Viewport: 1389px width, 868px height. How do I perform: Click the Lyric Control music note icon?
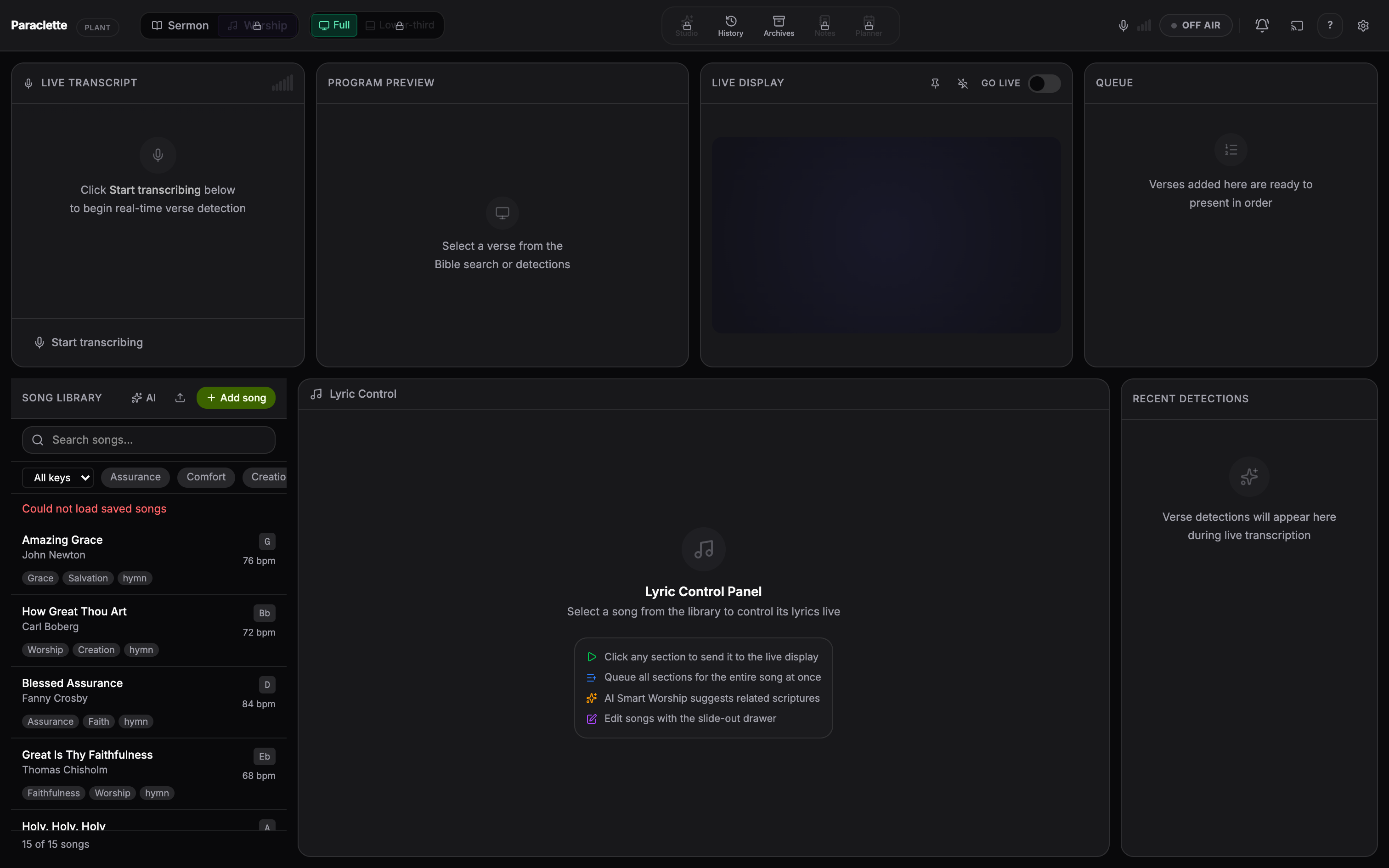(316, 394)
